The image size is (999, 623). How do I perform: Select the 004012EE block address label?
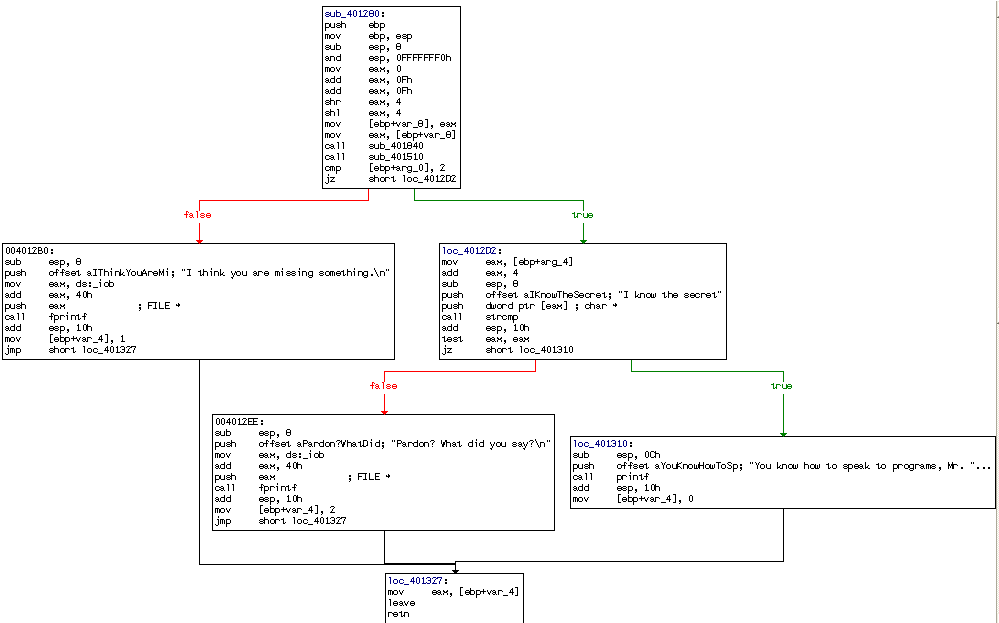(x=240, y=422)
